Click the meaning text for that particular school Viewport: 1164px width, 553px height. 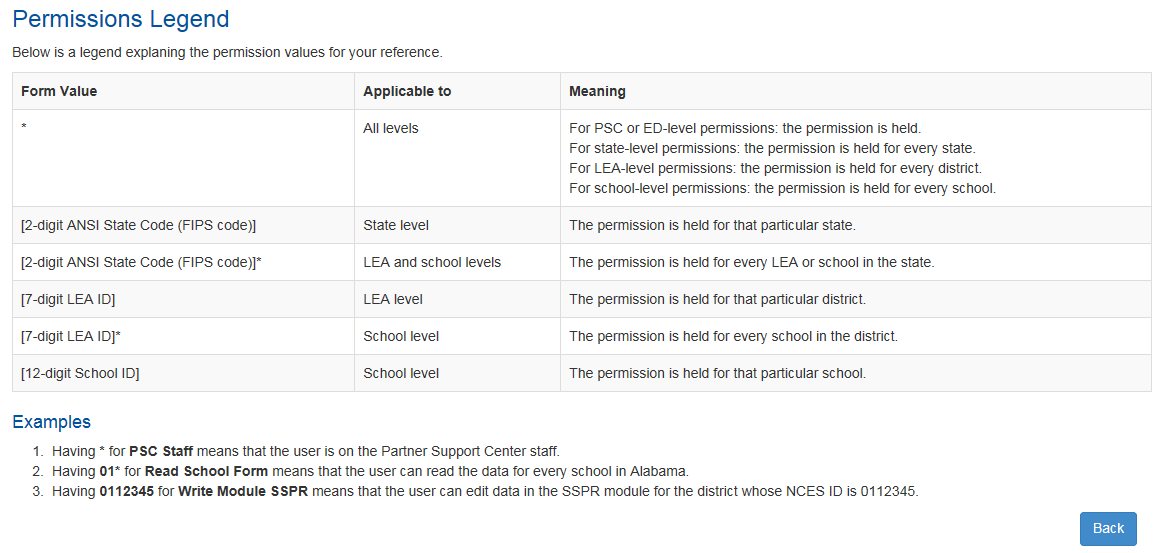(x=717, y=373)
